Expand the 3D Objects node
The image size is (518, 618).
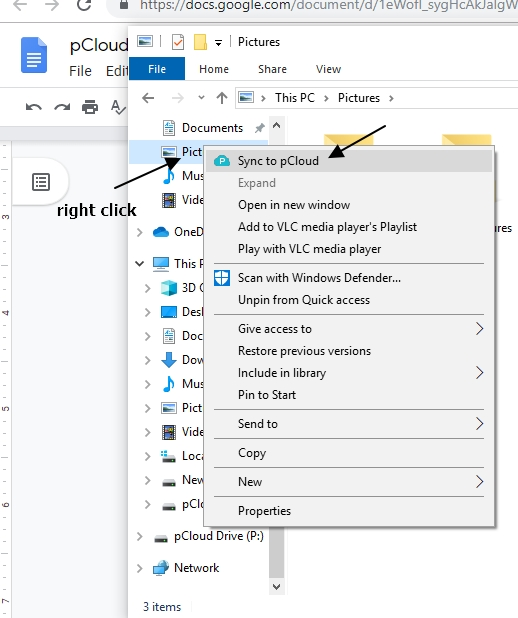(147, 288)
